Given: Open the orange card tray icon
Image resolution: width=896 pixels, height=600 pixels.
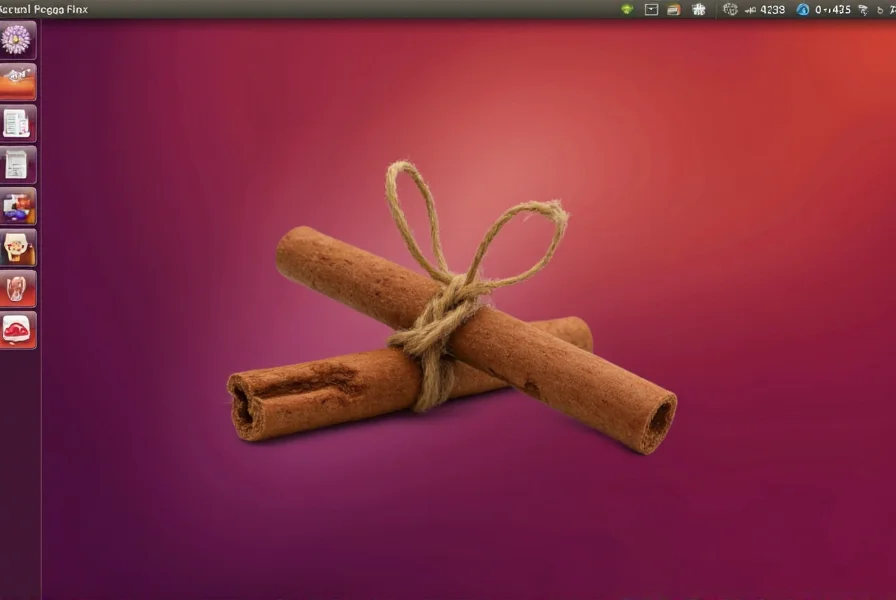Looking at the screenshot, I should pos(674,9).
